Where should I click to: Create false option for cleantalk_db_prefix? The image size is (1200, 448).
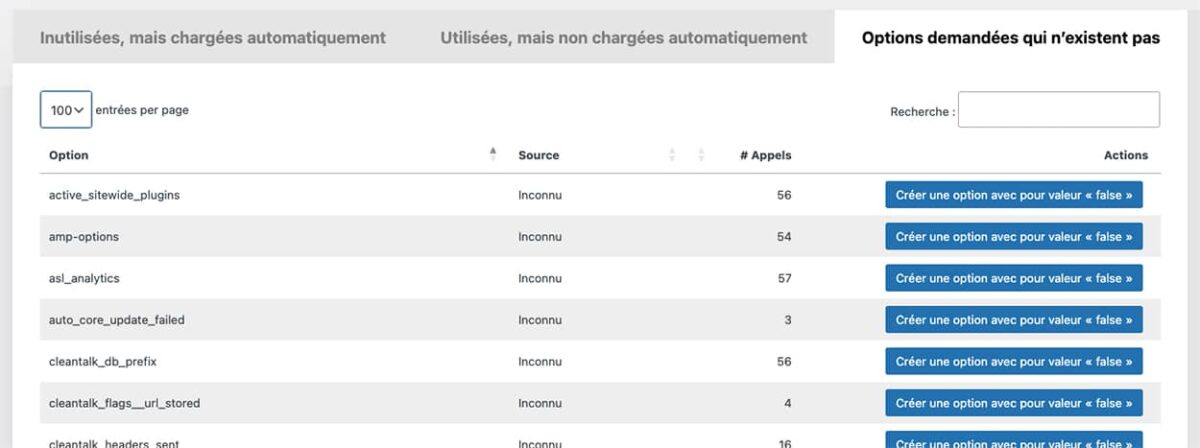pyautogui.click(x=1014, y=361)
